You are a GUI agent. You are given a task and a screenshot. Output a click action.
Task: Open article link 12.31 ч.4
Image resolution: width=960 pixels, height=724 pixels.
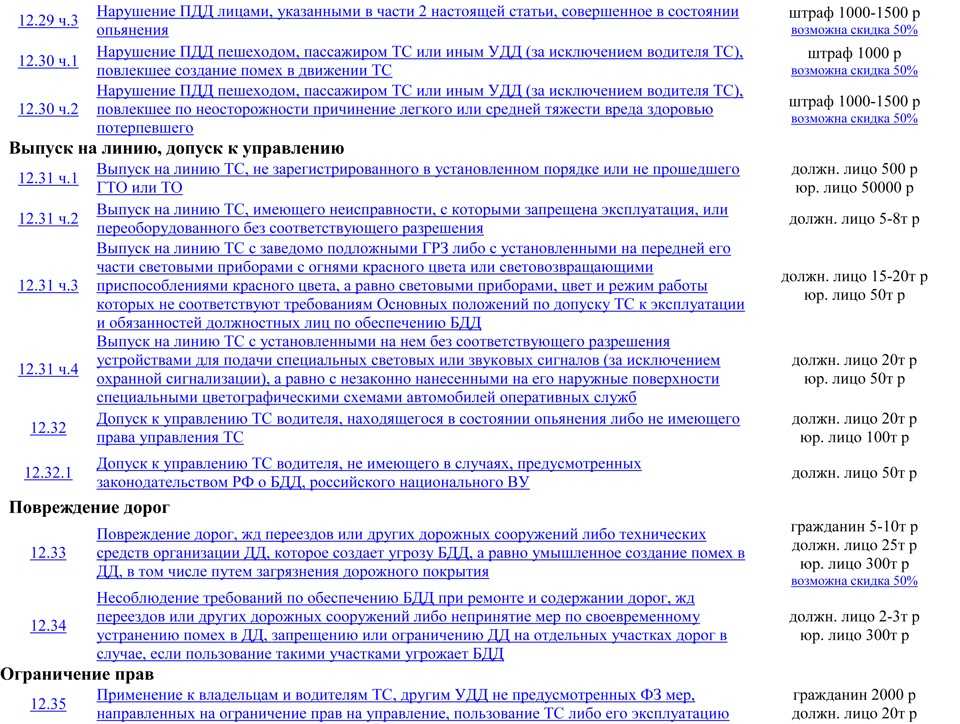click(48, 369)
